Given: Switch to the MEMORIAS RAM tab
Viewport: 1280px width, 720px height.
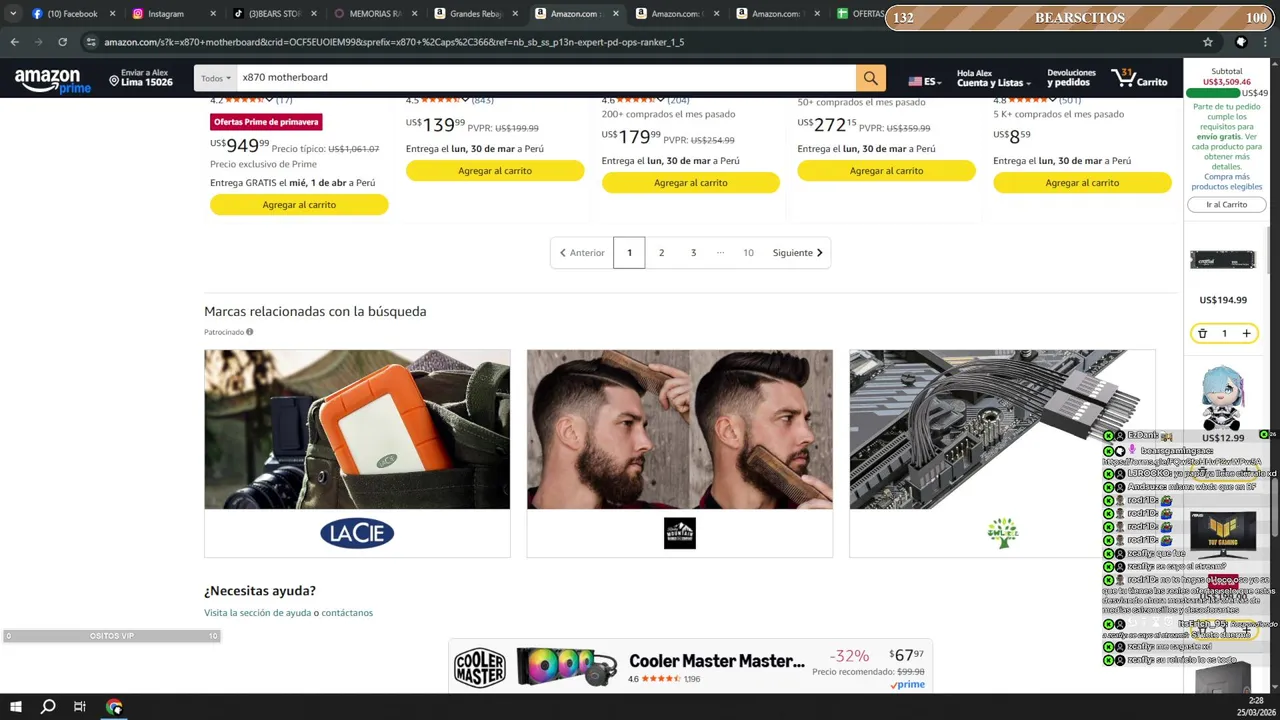Looking at the screenshot, I should tap(373, 14).
